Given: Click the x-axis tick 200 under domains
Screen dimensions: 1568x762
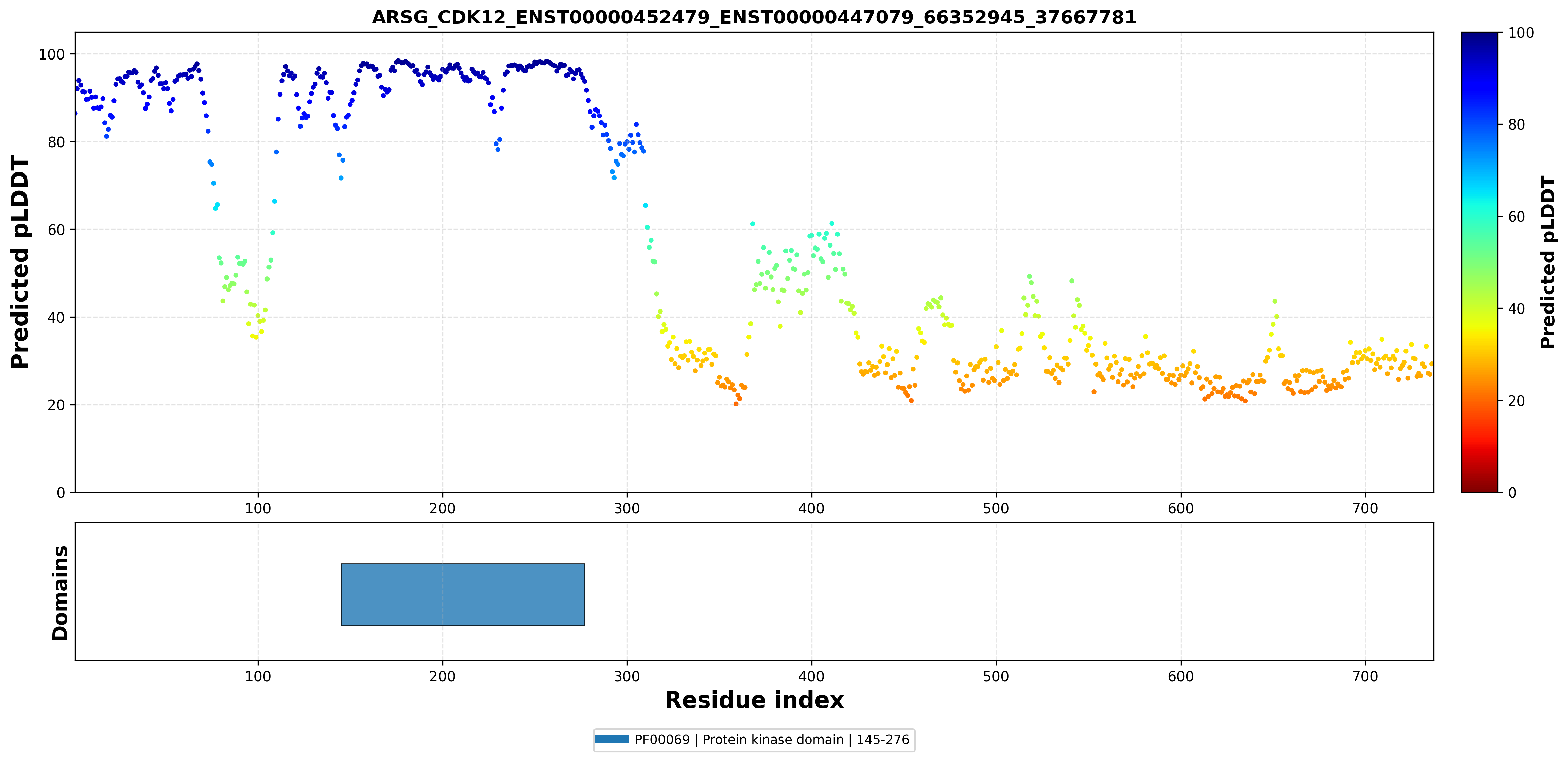Looking at the screenshot, I should (x=442, y=676).
